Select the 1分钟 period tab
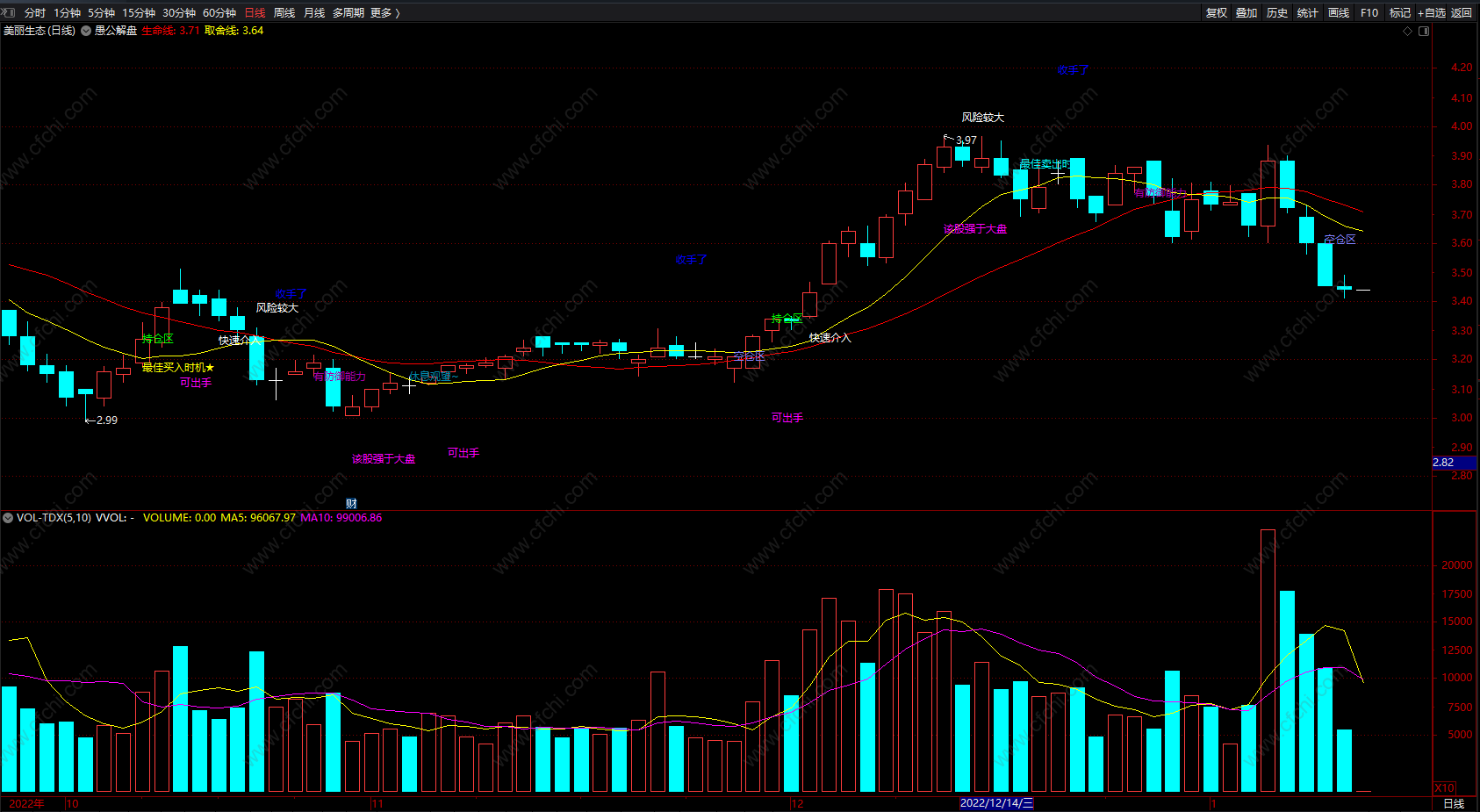 point(67,12)
